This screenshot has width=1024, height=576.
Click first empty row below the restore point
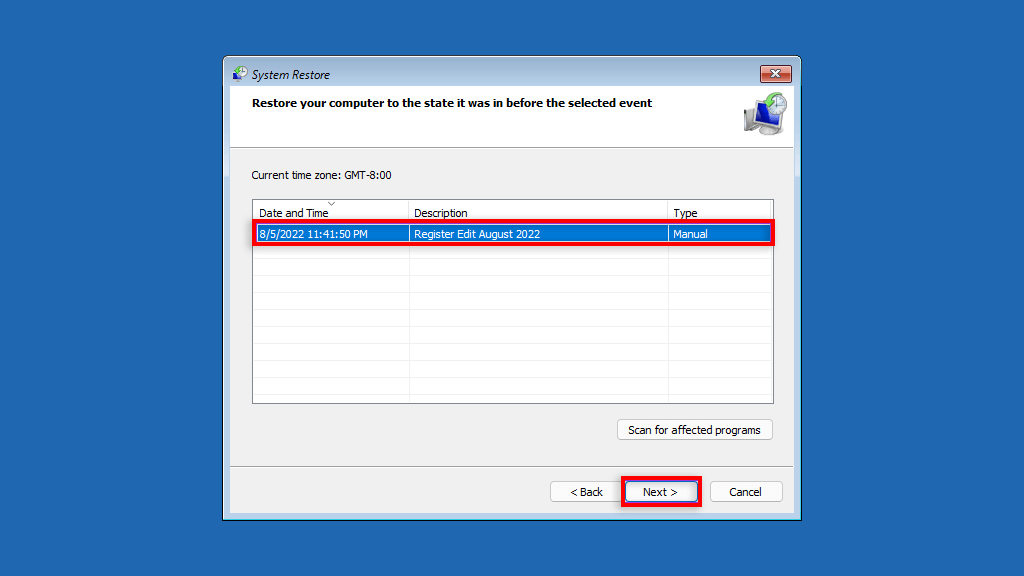(x=512, y=251)
